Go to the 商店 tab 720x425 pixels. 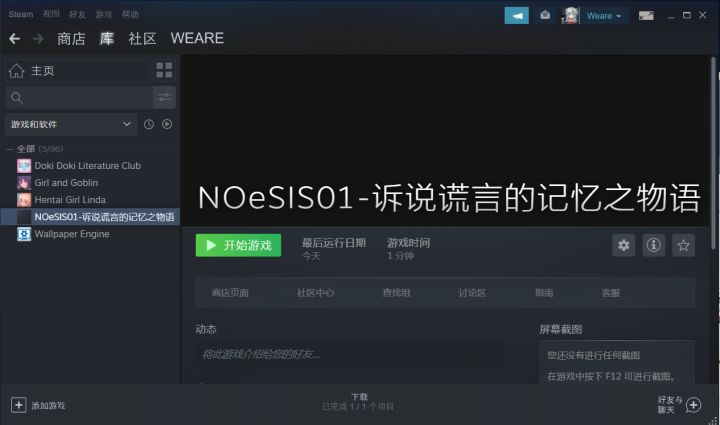click(x=71, y=39)
